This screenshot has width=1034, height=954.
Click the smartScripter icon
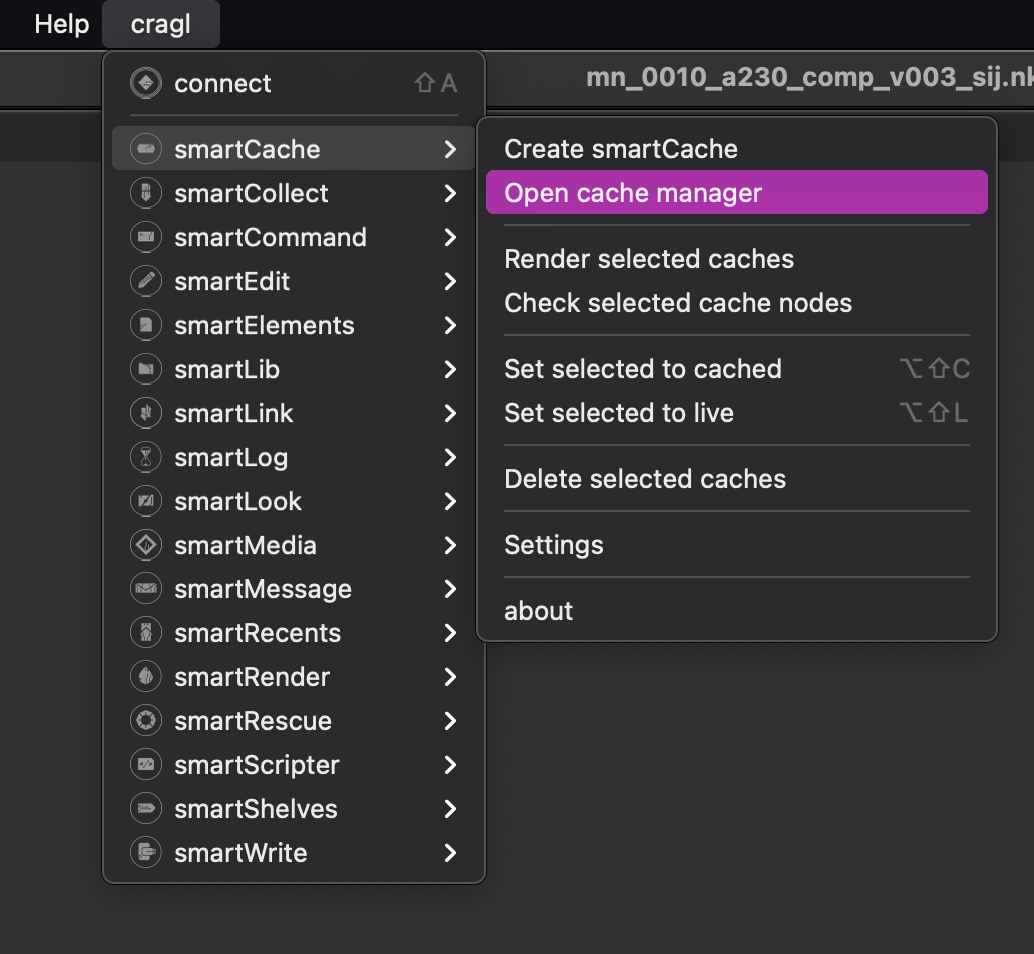(146, 764)
